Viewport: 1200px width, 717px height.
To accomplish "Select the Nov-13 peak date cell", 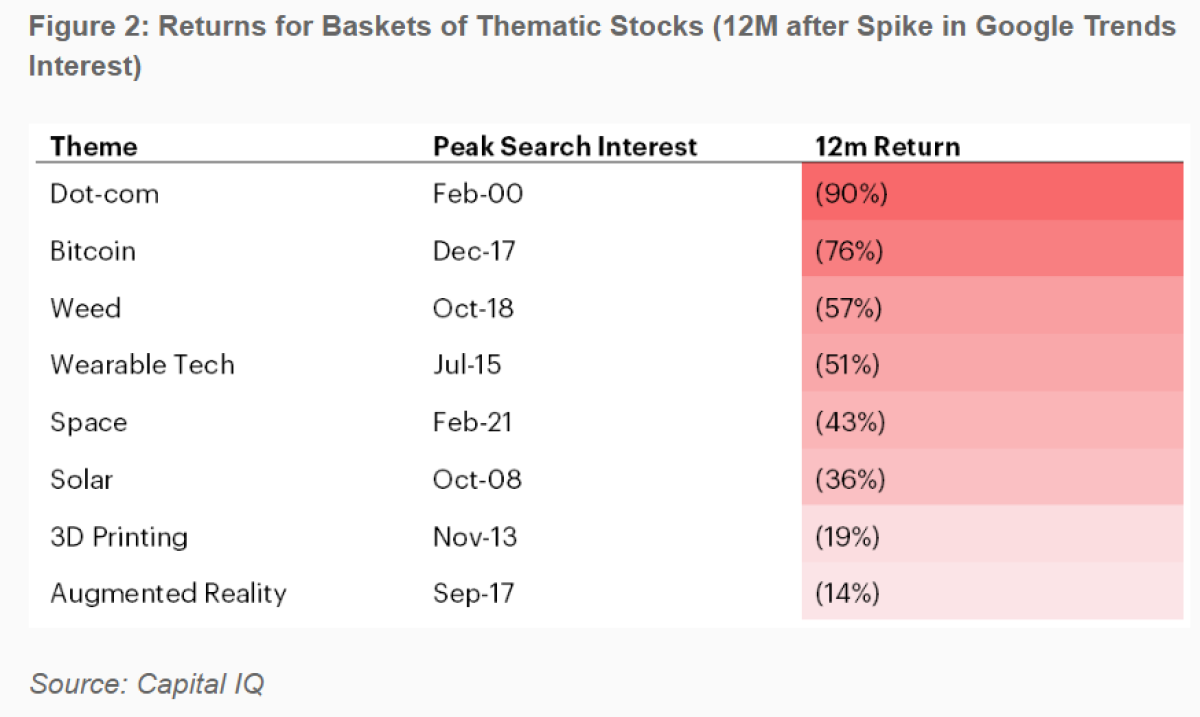I will coord(475,537).
